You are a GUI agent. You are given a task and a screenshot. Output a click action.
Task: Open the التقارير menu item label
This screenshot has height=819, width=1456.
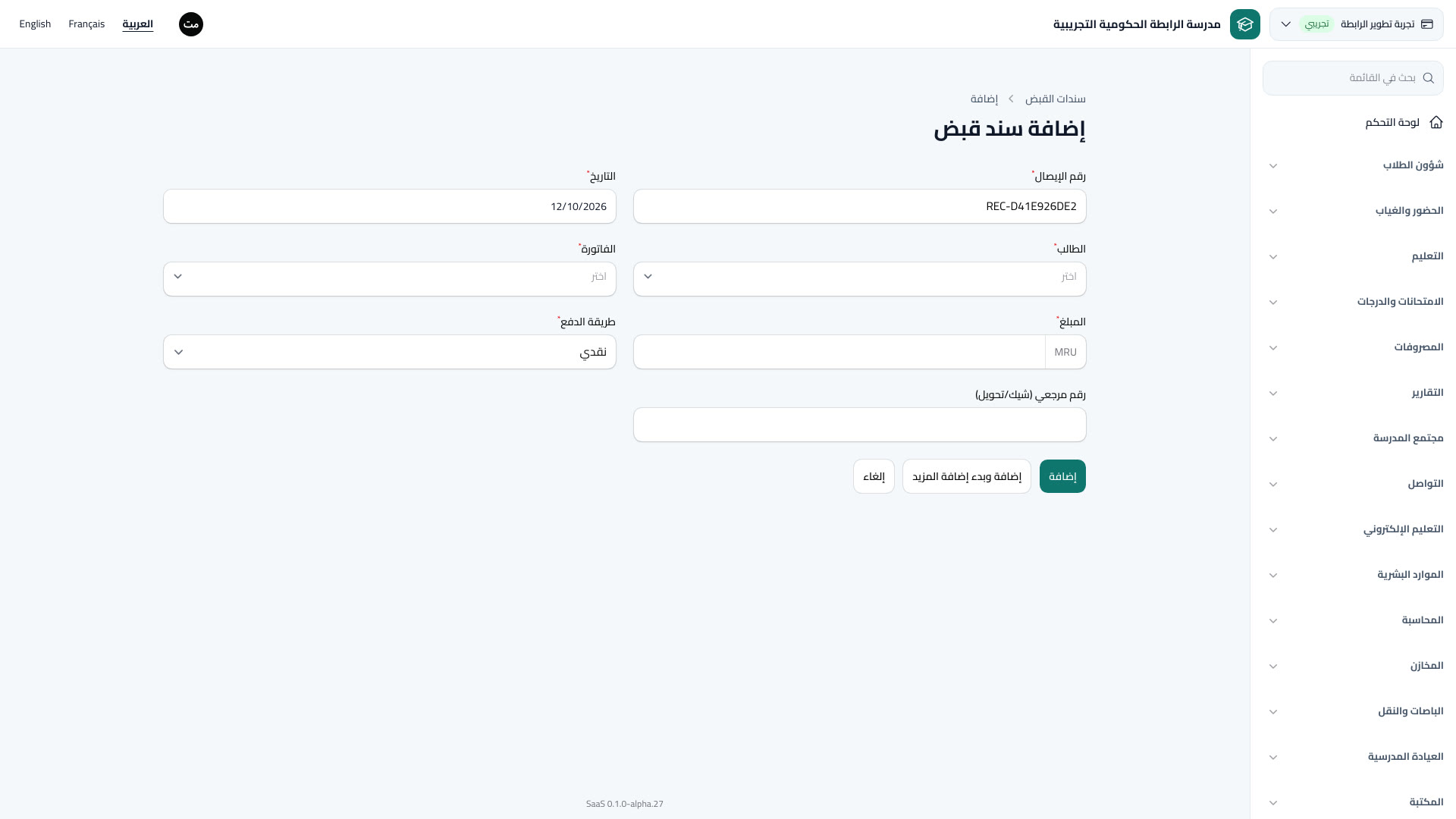1428,393
